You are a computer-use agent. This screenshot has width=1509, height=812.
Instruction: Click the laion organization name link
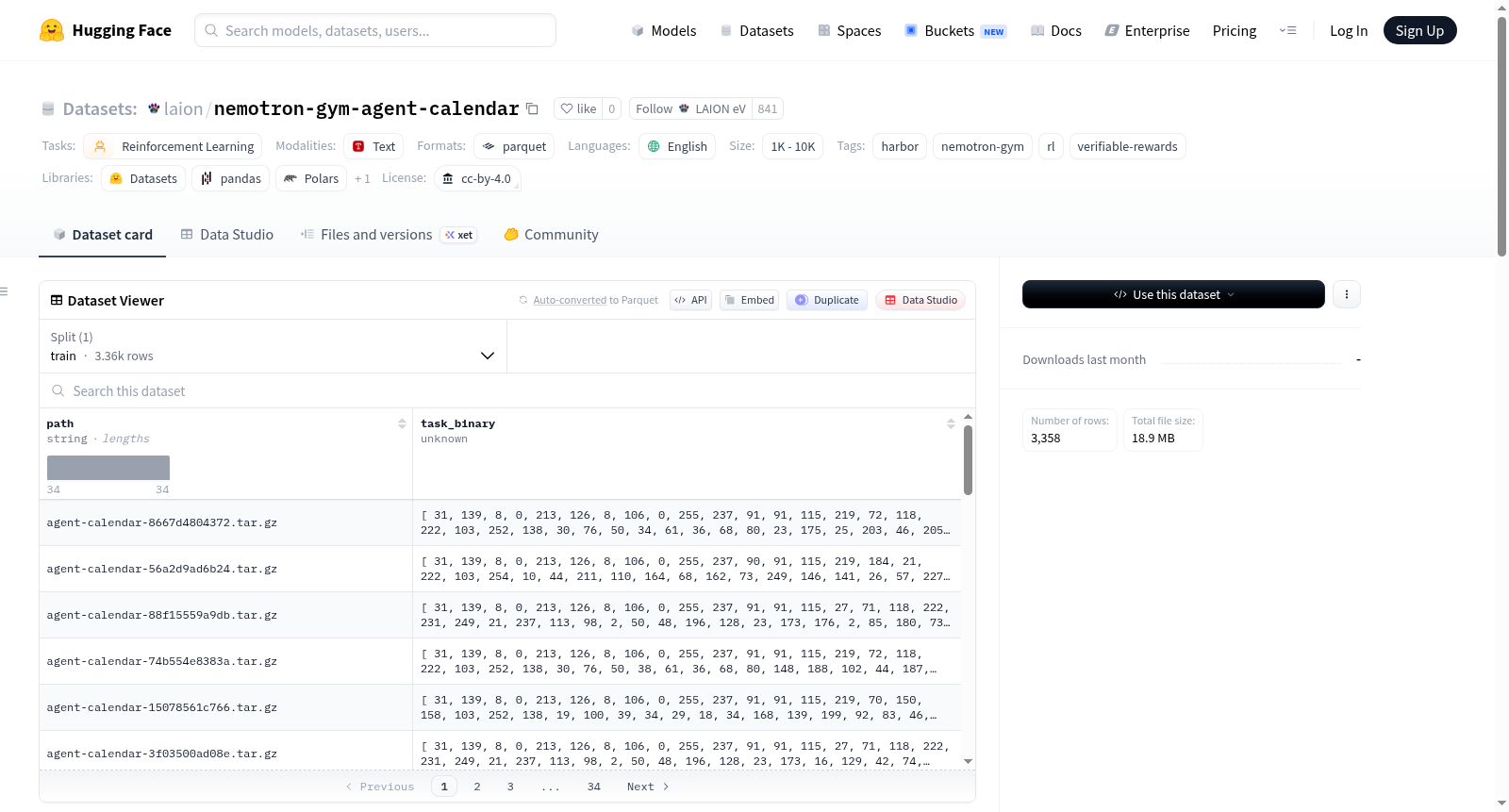pyautogui.click(x=183, y=108)
